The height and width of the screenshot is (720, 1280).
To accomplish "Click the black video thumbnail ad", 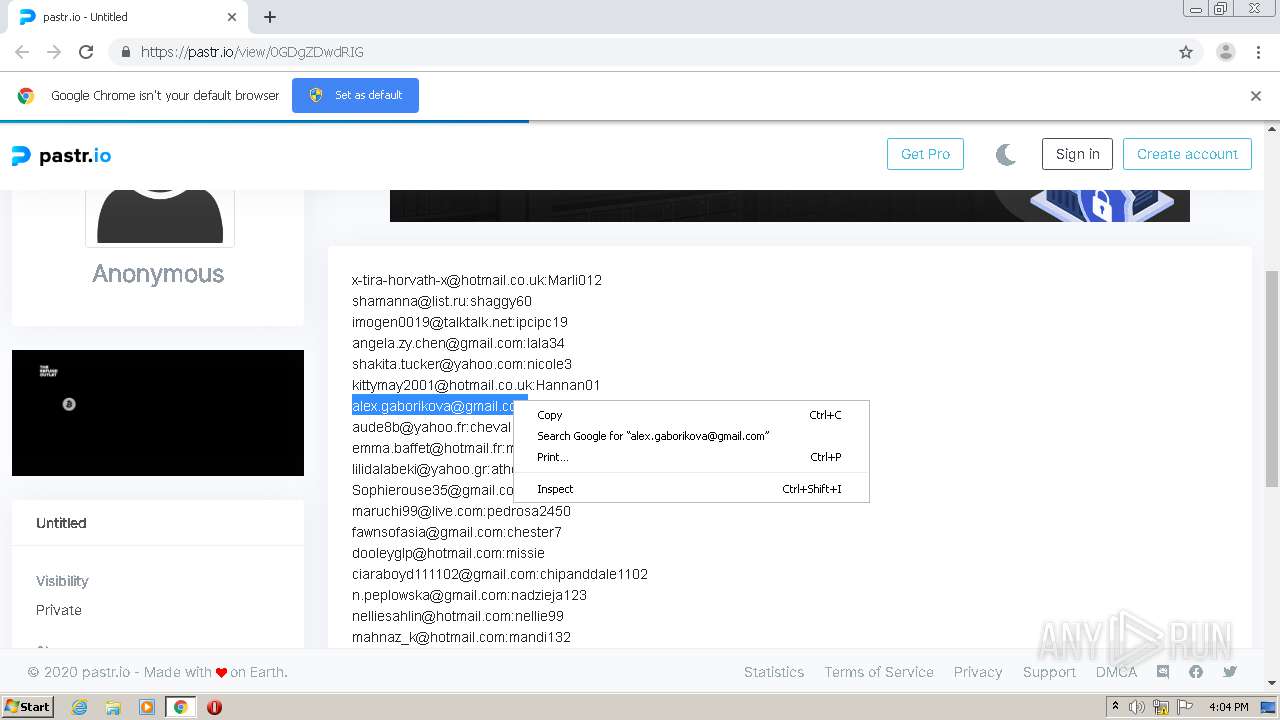I will (158, 413).
